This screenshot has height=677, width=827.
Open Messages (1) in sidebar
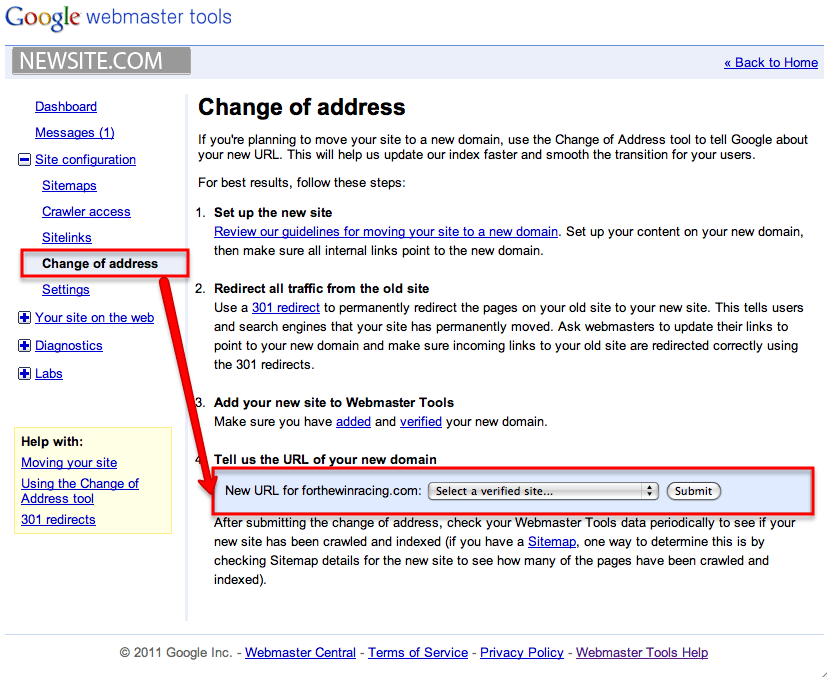[x=74, y=133]
